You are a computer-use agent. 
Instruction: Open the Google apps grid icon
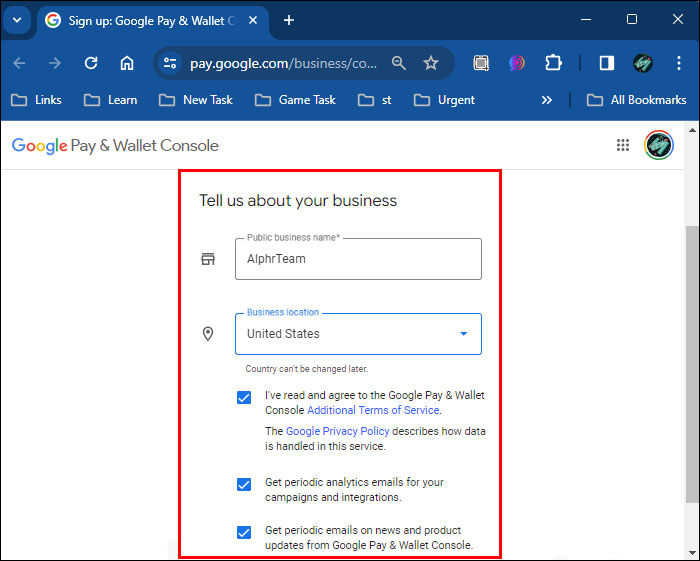click(623, 146)
